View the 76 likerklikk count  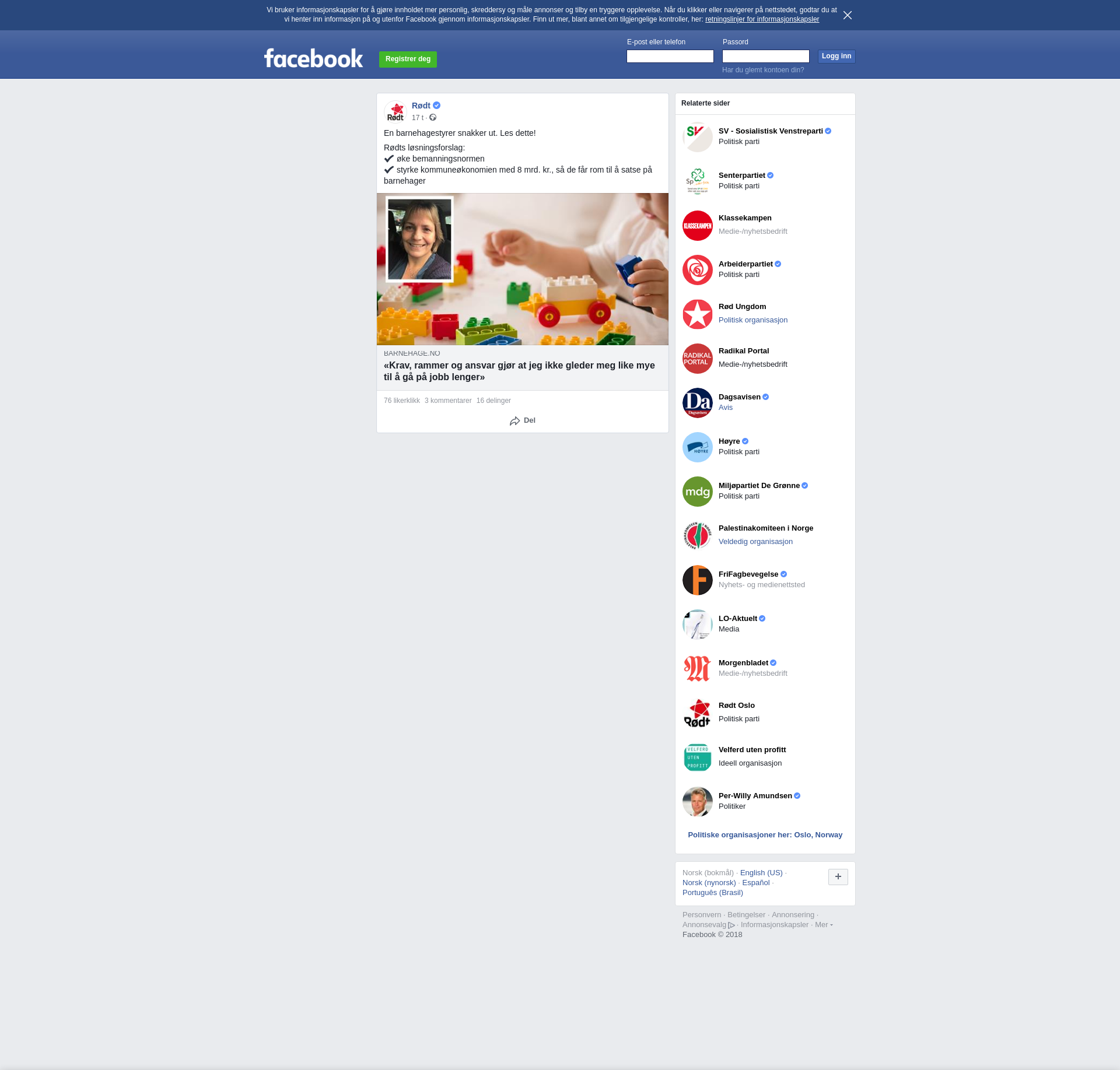point(402,401)
